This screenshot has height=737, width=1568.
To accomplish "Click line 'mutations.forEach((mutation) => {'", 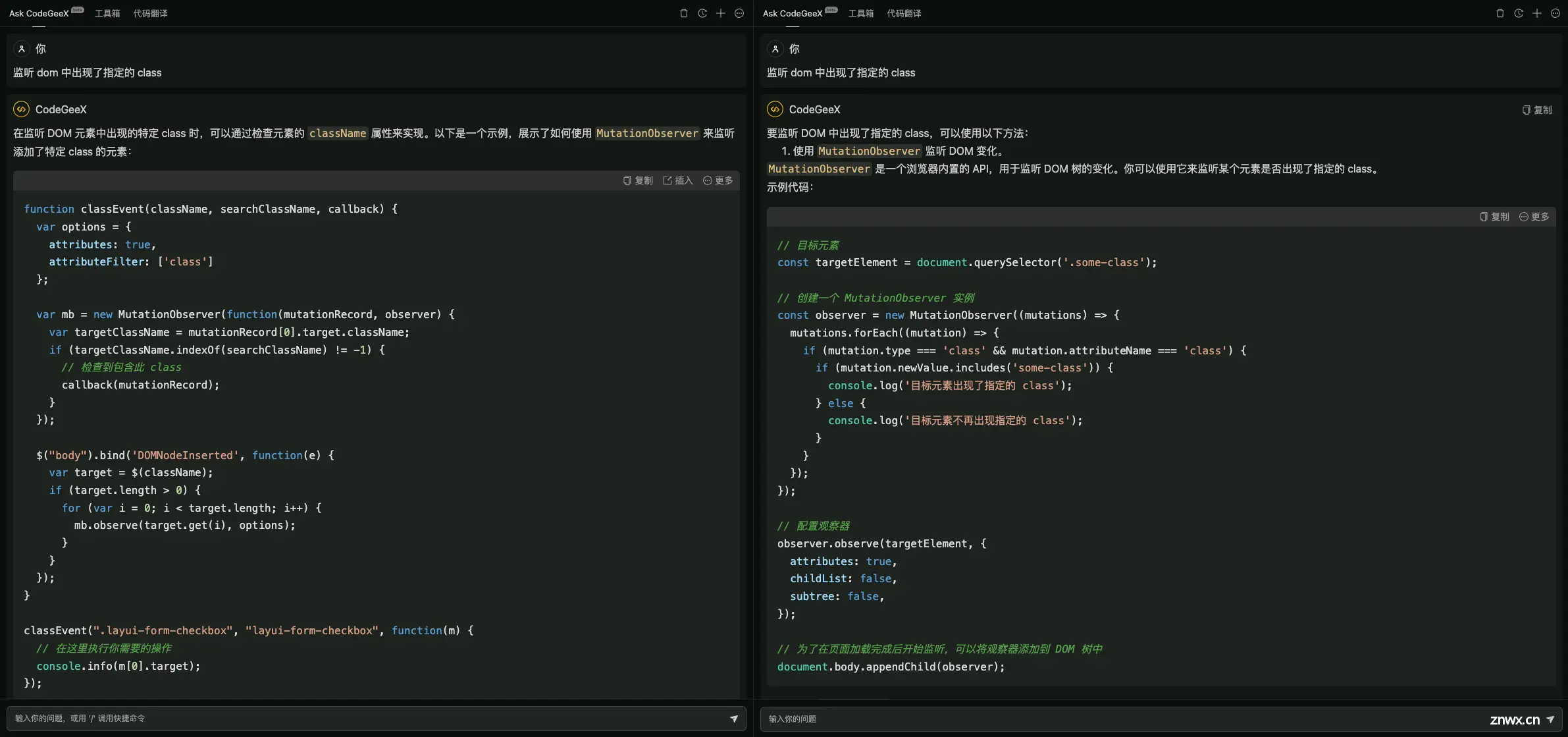I will point(895,333).
